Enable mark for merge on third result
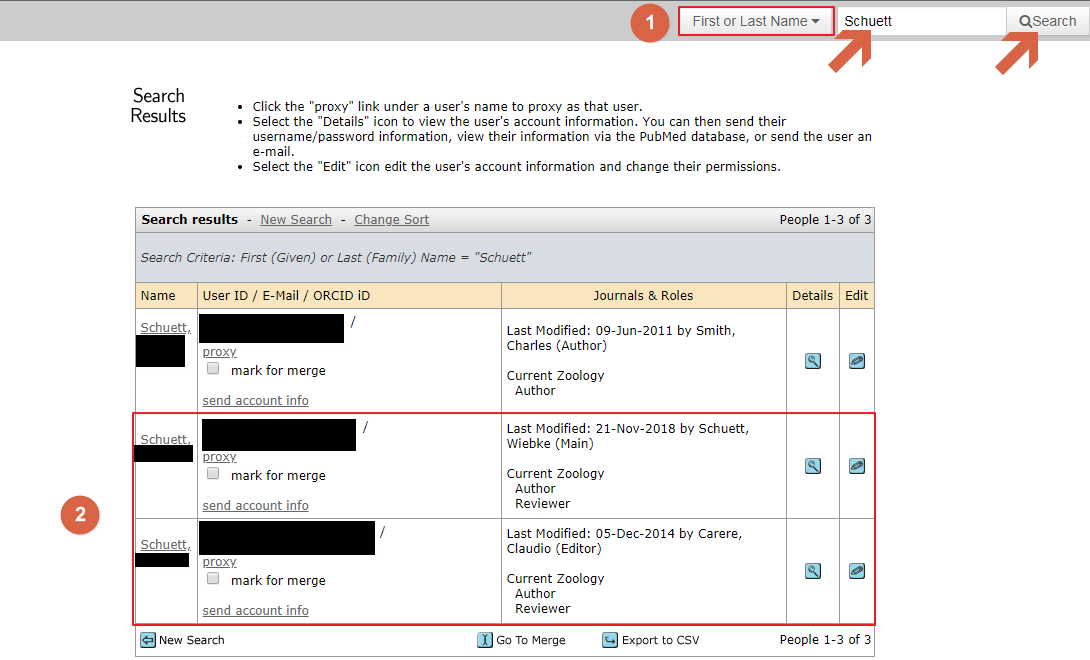 point(213,579)
